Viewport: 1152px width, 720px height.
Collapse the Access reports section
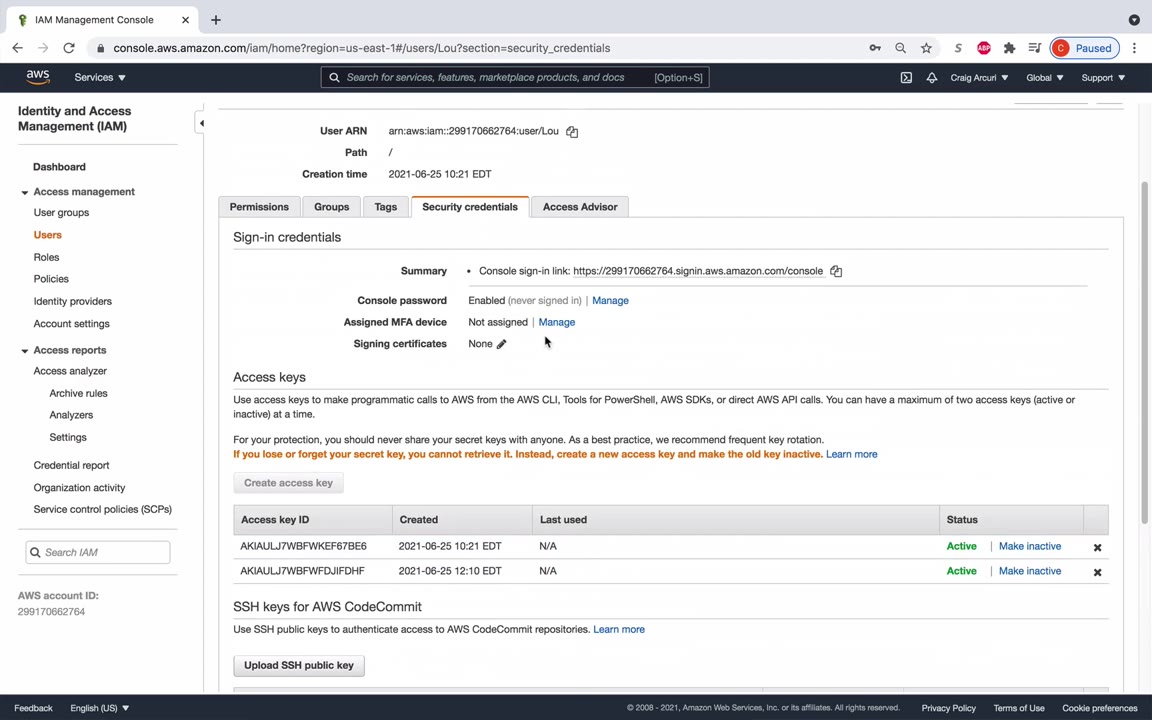tap(24, 351)
